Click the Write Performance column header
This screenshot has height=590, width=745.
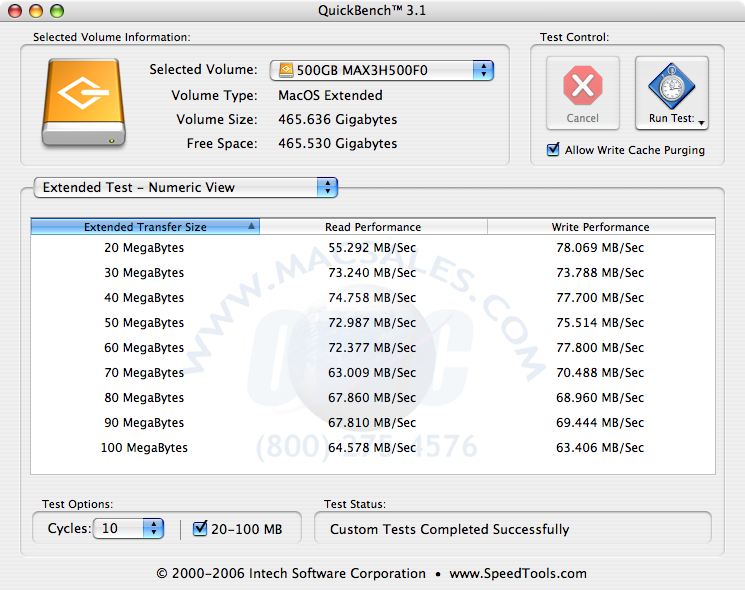tap(601, 227)
